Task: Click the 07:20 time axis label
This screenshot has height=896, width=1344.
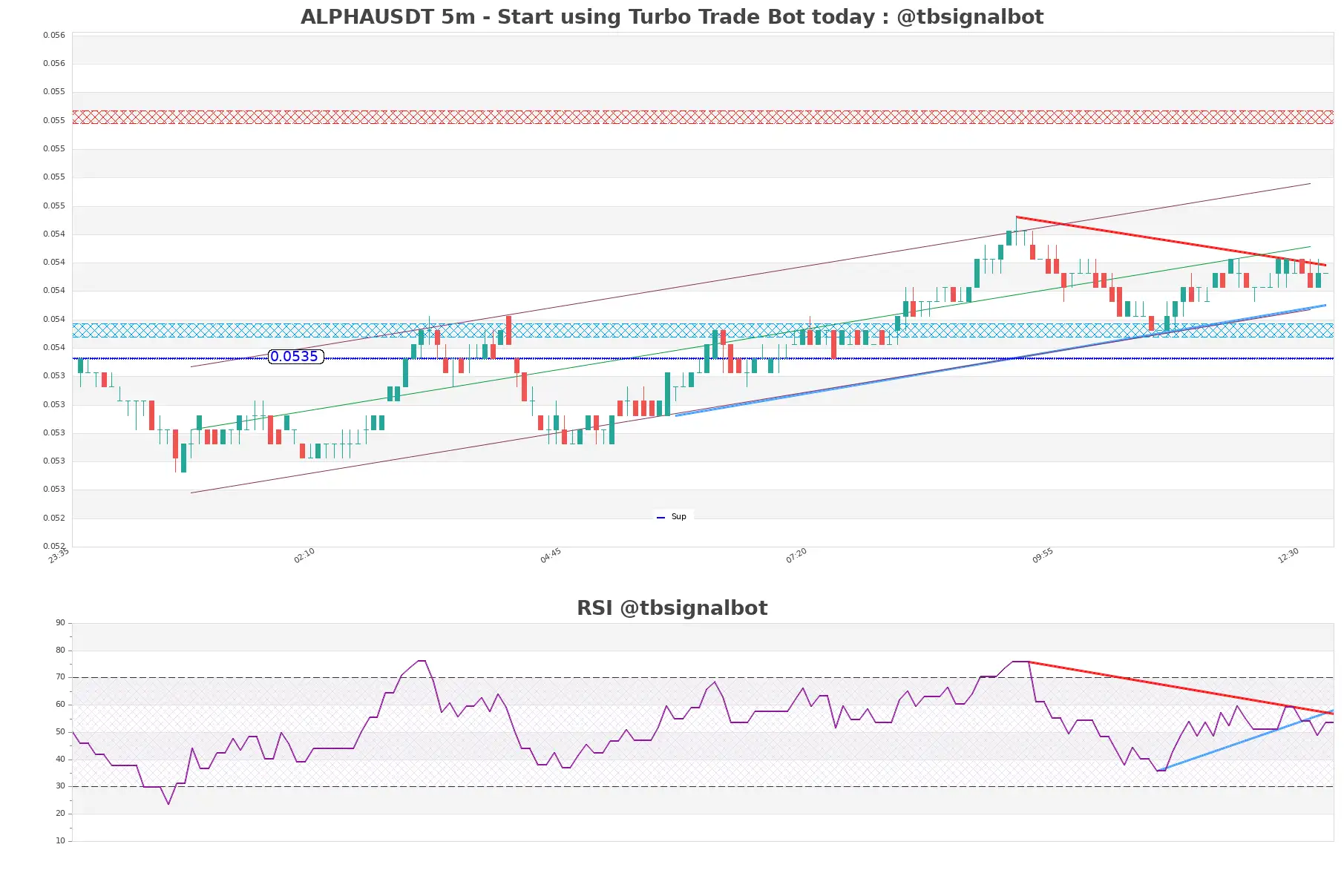Action: coord(796,556)
